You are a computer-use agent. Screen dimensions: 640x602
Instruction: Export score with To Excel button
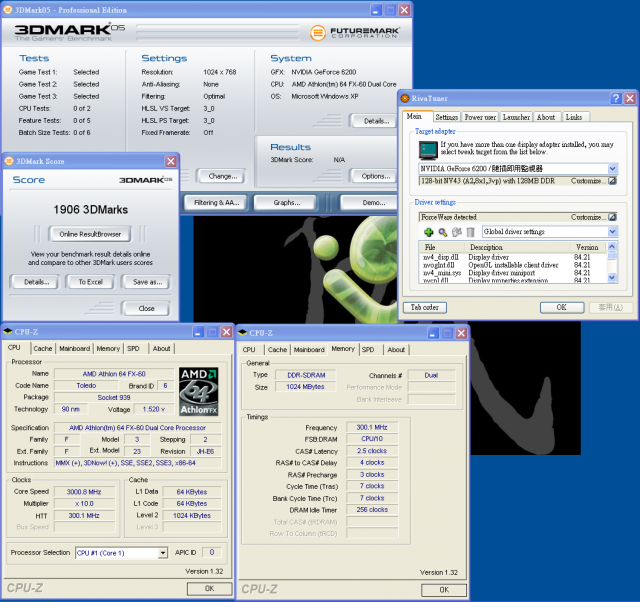pos(90,282)
